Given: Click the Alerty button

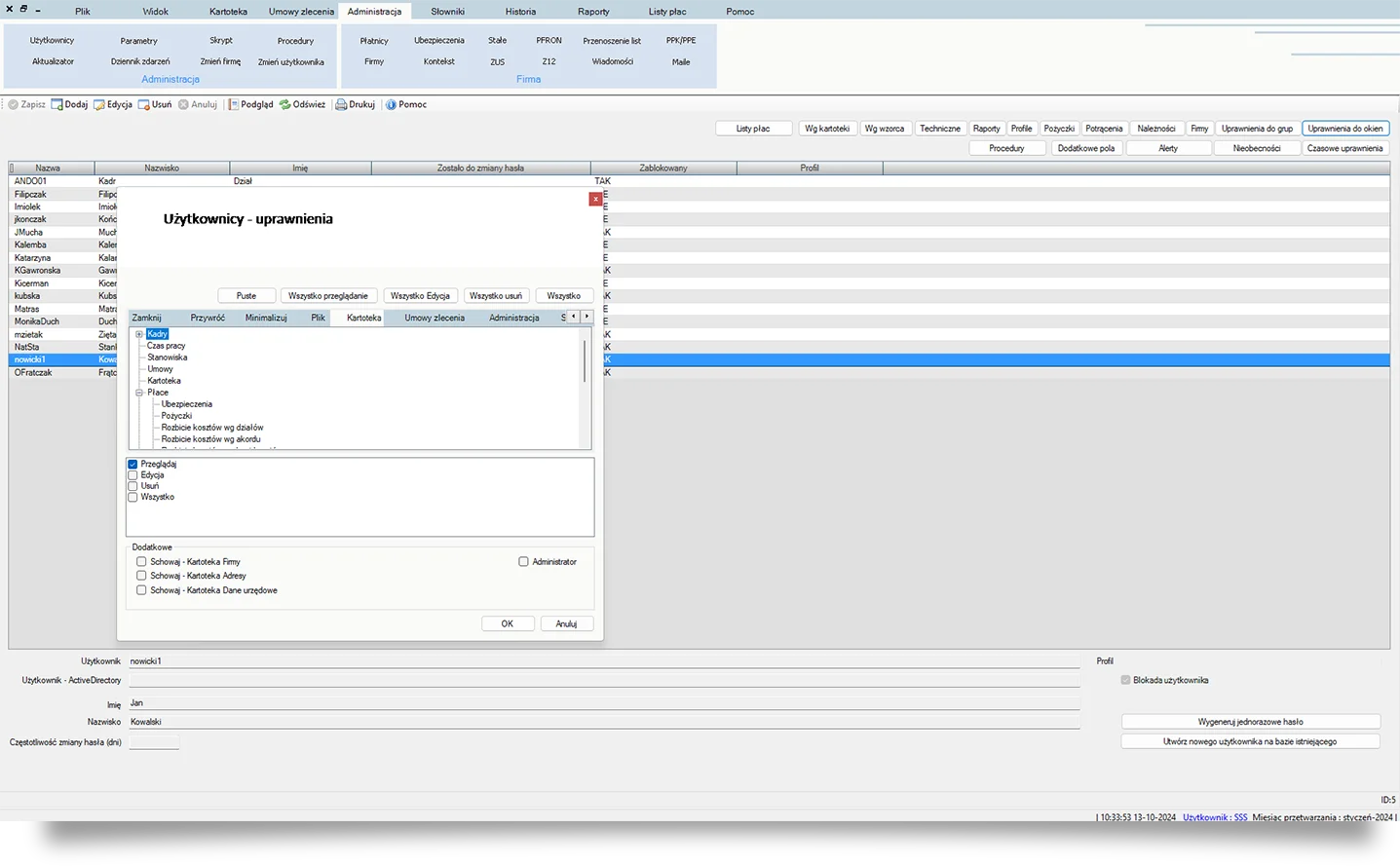Looking at the screenshot, I should click(1168, 148).
